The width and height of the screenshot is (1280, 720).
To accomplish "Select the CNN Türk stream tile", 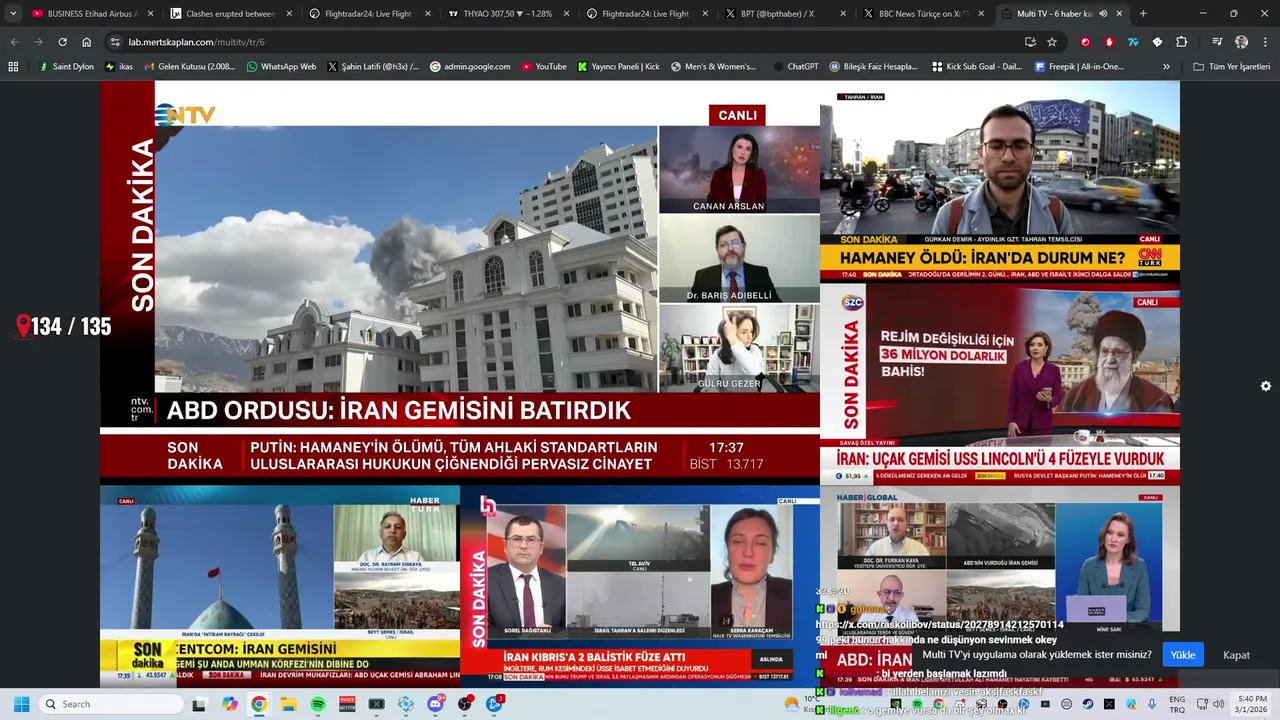I will (1000, 182).
